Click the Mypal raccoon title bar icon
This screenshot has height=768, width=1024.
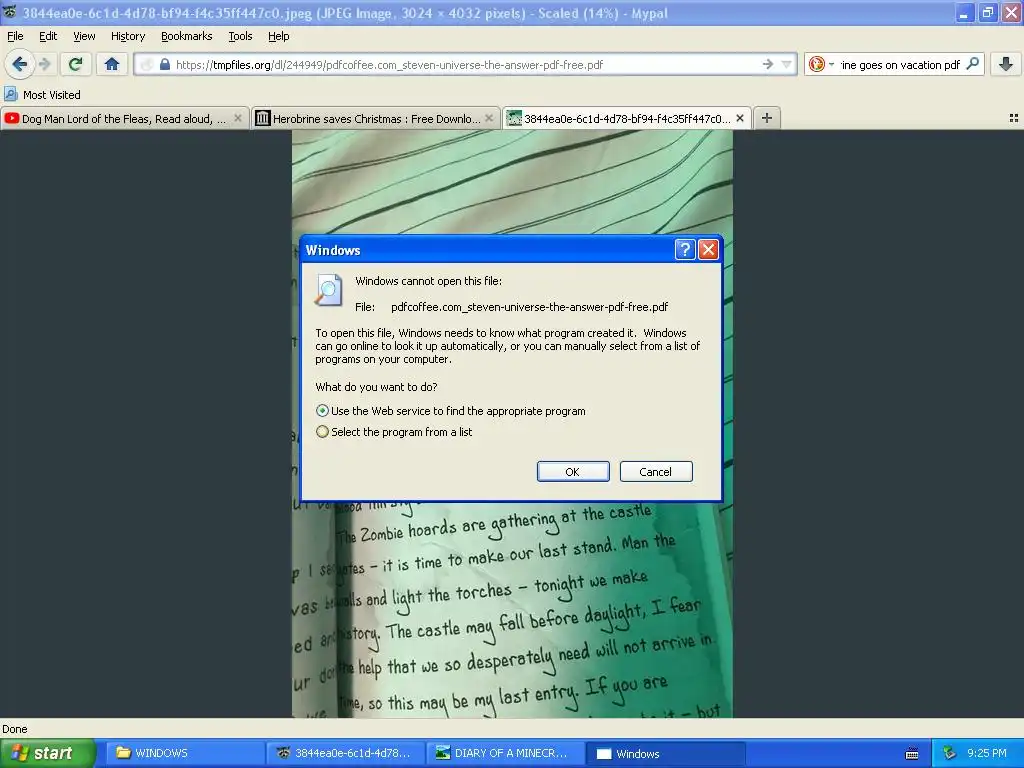(9, 12)
